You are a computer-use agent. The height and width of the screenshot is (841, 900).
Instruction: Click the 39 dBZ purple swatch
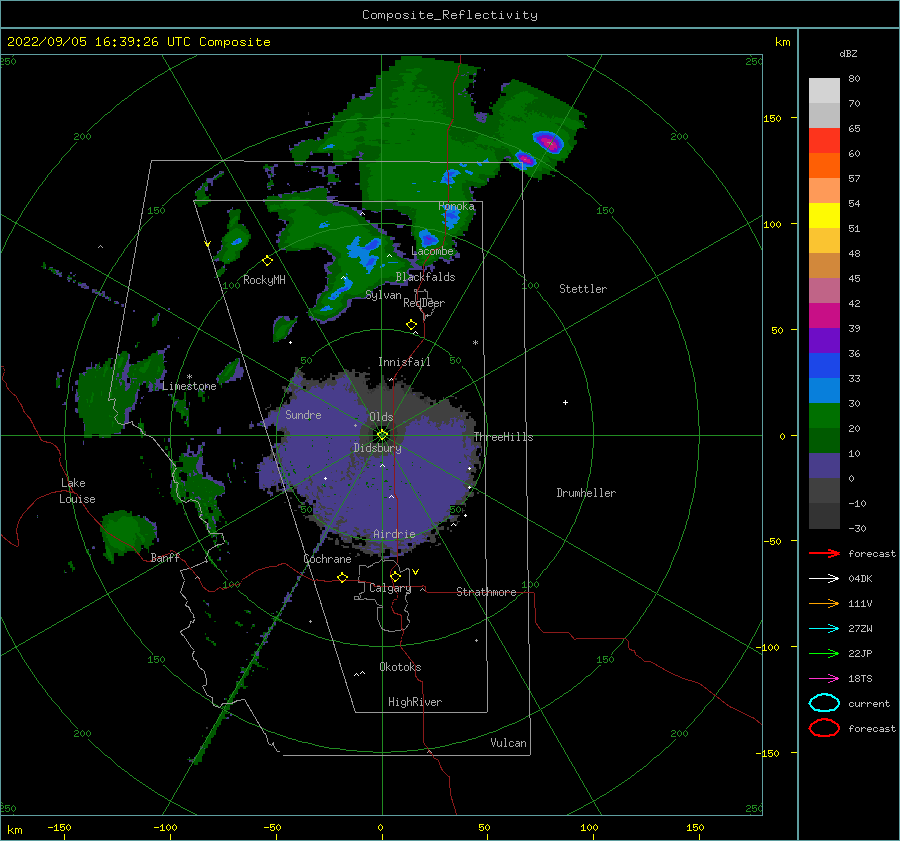point(824,340)
